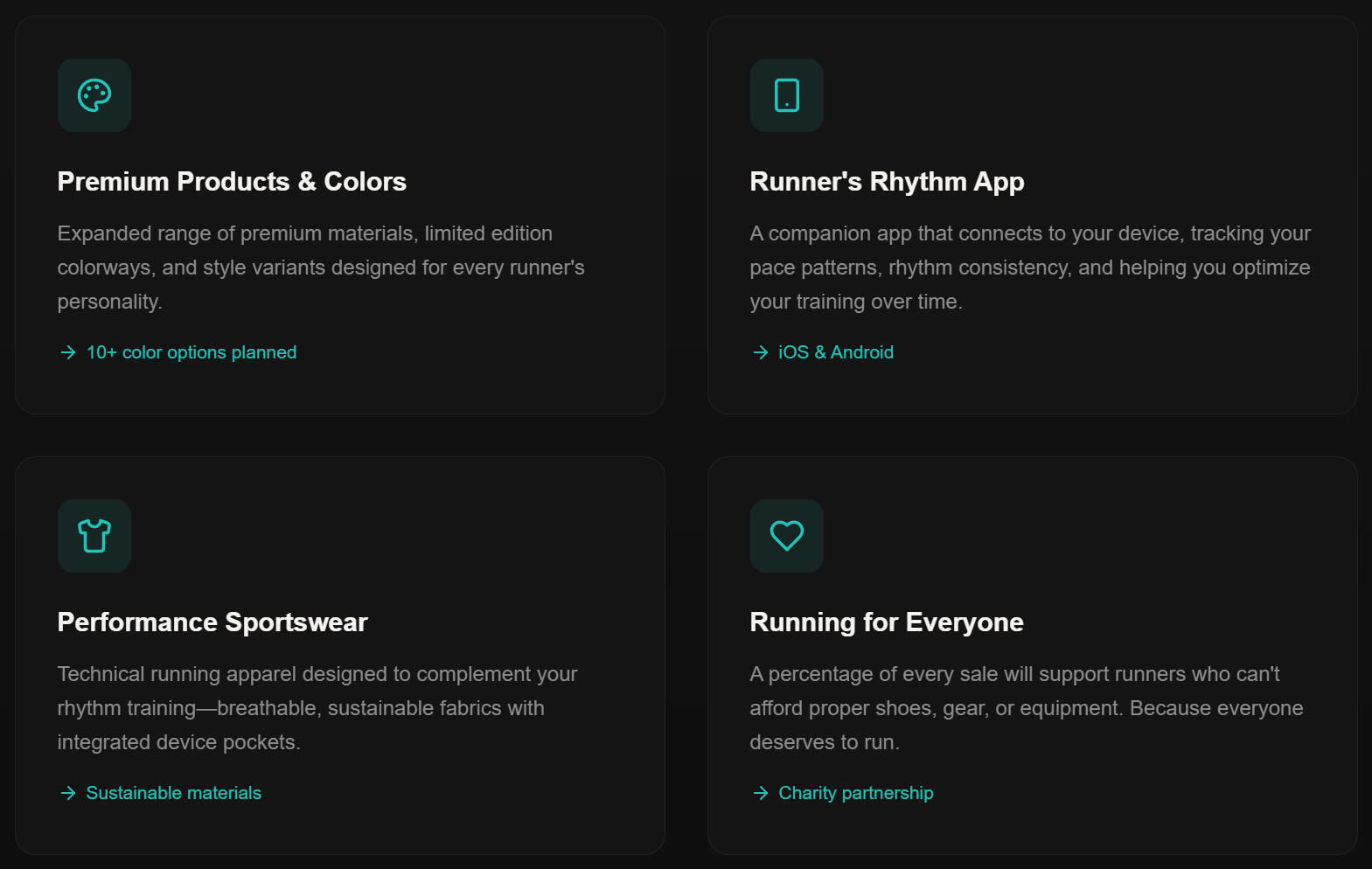Viewport: 1372px width, 869px height.
Task: Click arrow beside 10+ color options planned
Action: coord(68,352)
